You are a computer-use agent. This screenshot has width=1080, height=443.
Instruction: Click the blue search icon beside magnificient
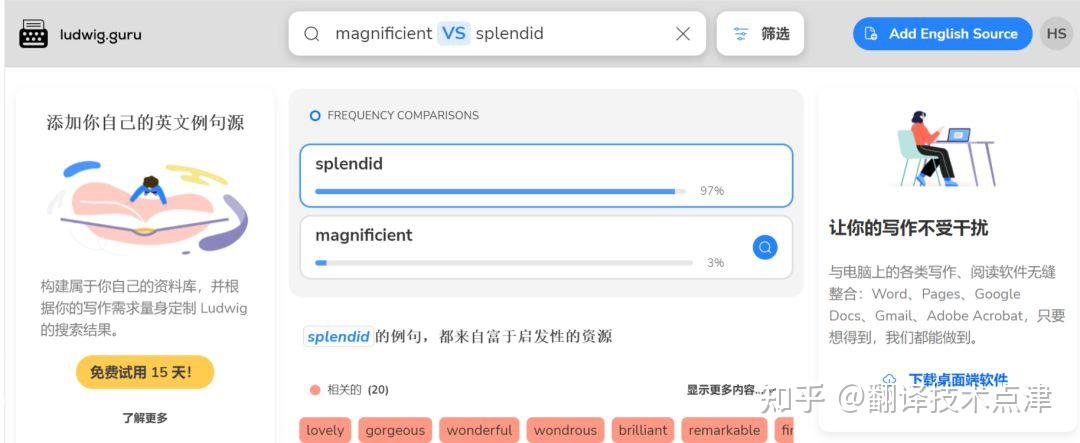765,246
